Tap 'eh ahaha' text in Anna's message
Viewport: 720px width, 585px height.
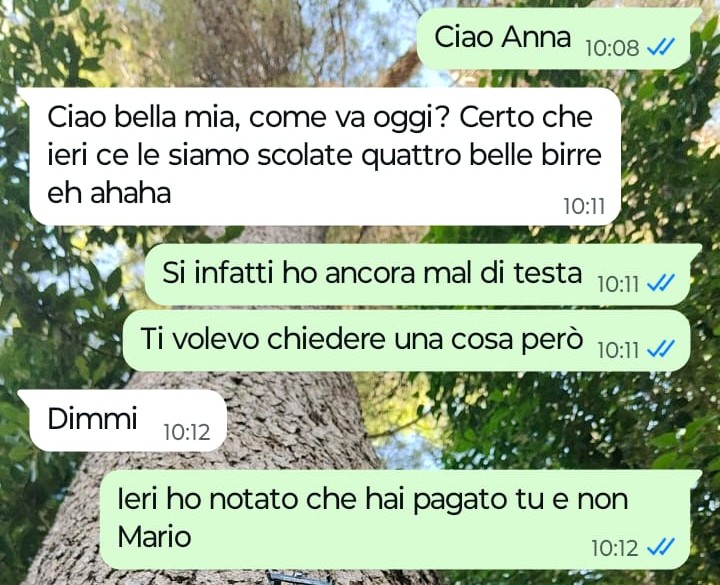(109, 192)
